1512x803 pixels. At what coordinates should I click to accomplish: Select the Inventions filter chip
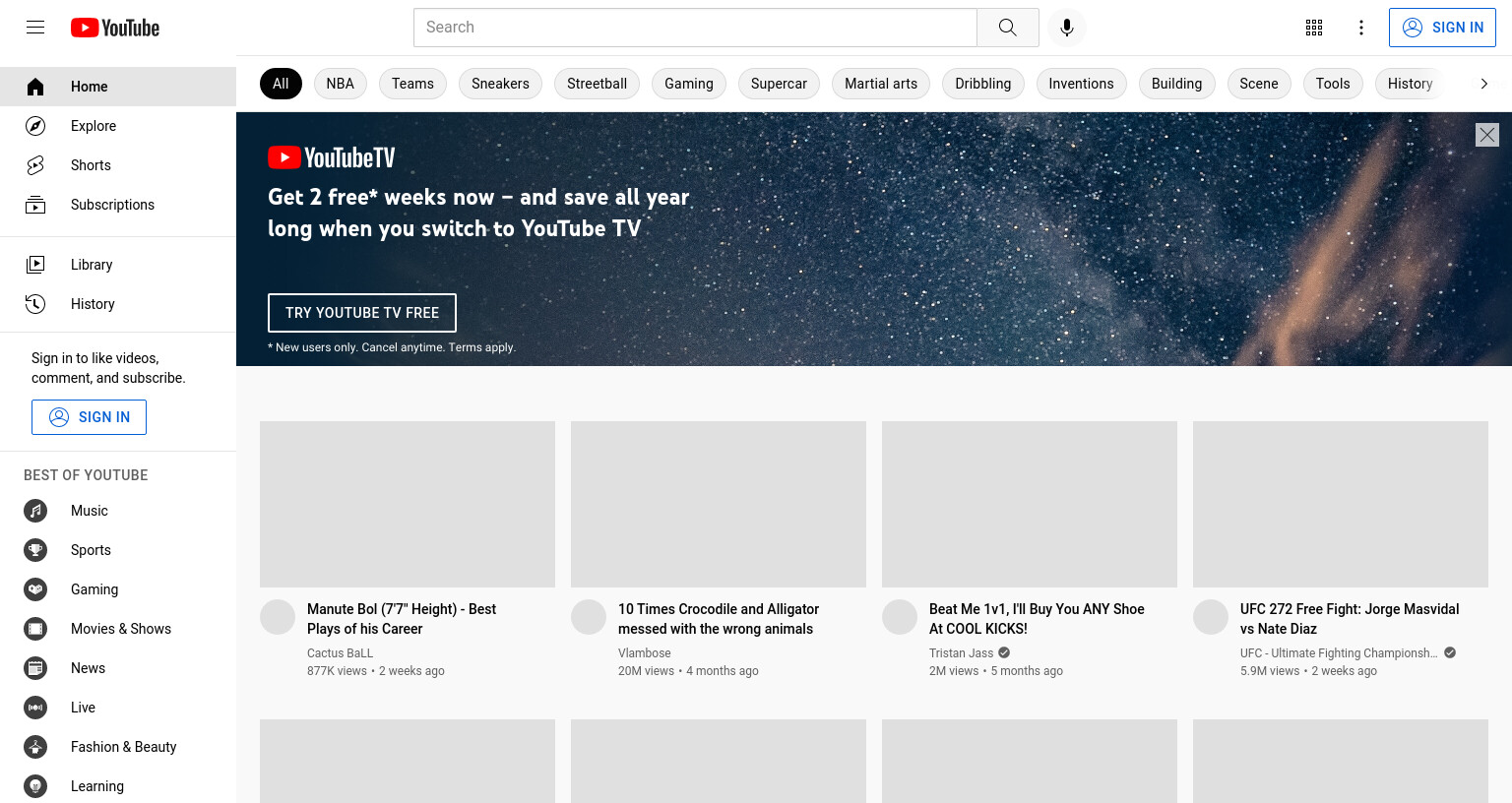[1081, 84]
